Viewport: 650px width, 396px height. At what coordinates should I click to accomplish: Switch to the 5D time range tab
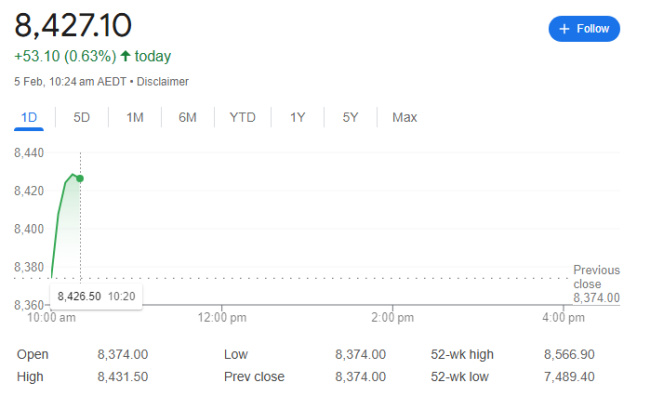[x=82, y=118]
